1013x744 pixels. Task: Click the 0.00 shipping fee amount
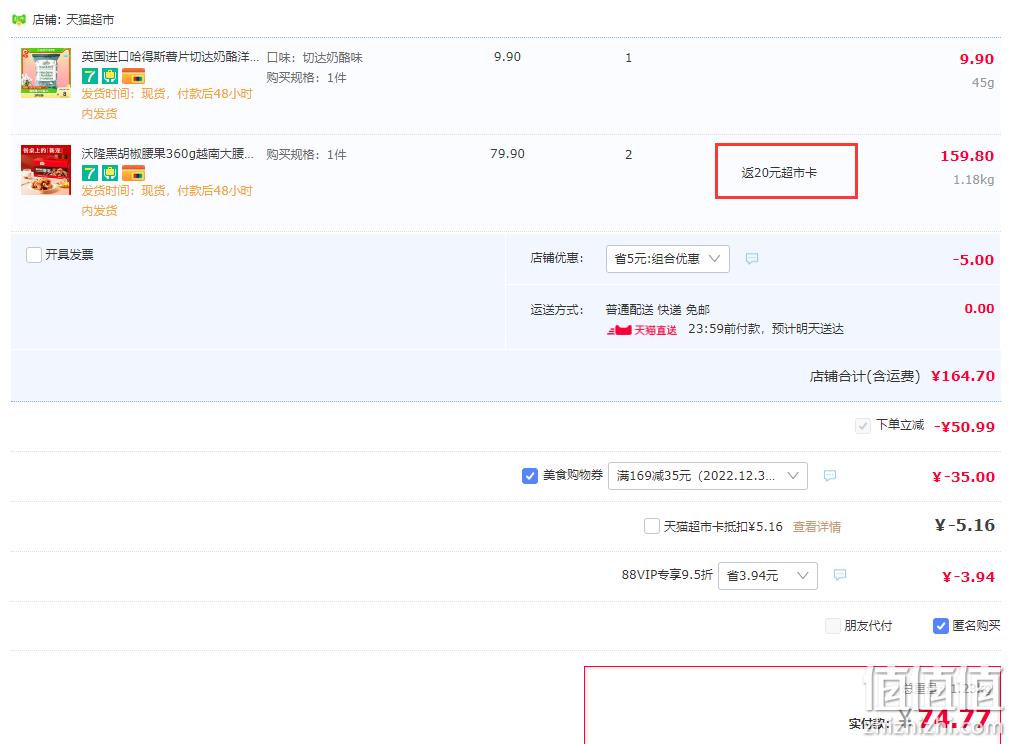tap(979, 309)
